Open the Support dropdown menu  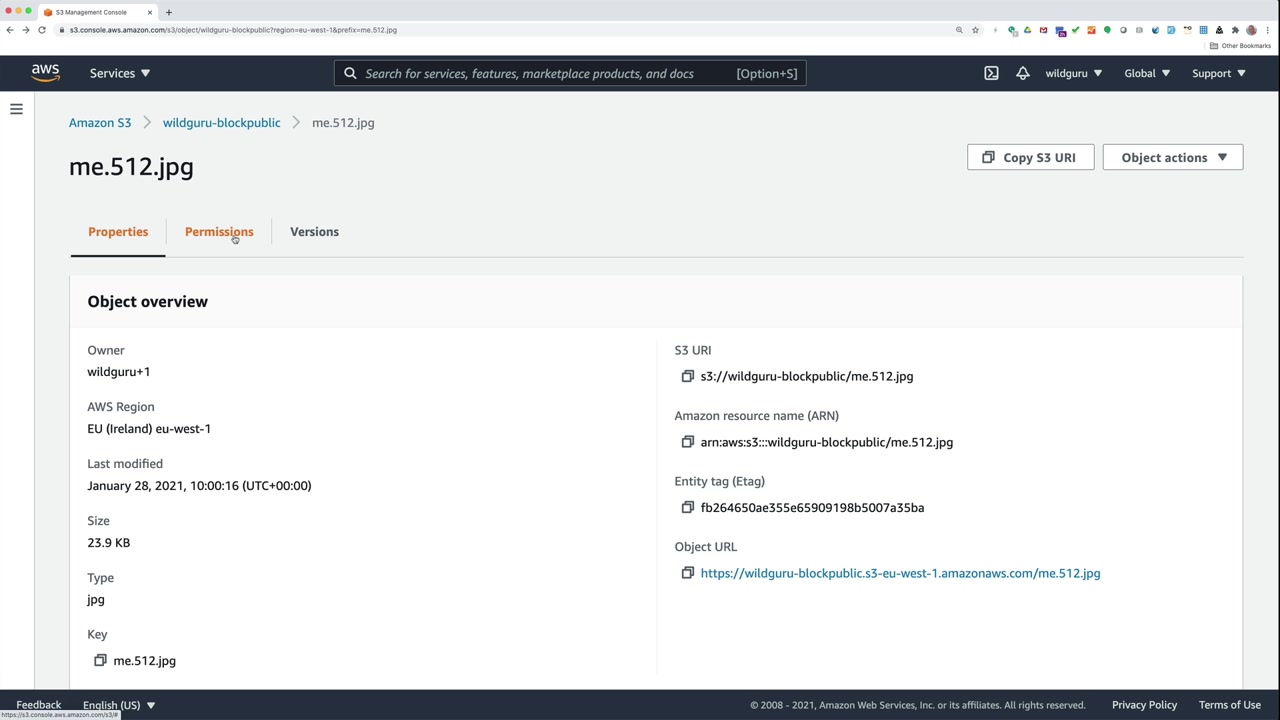(x=1218, y=73)
